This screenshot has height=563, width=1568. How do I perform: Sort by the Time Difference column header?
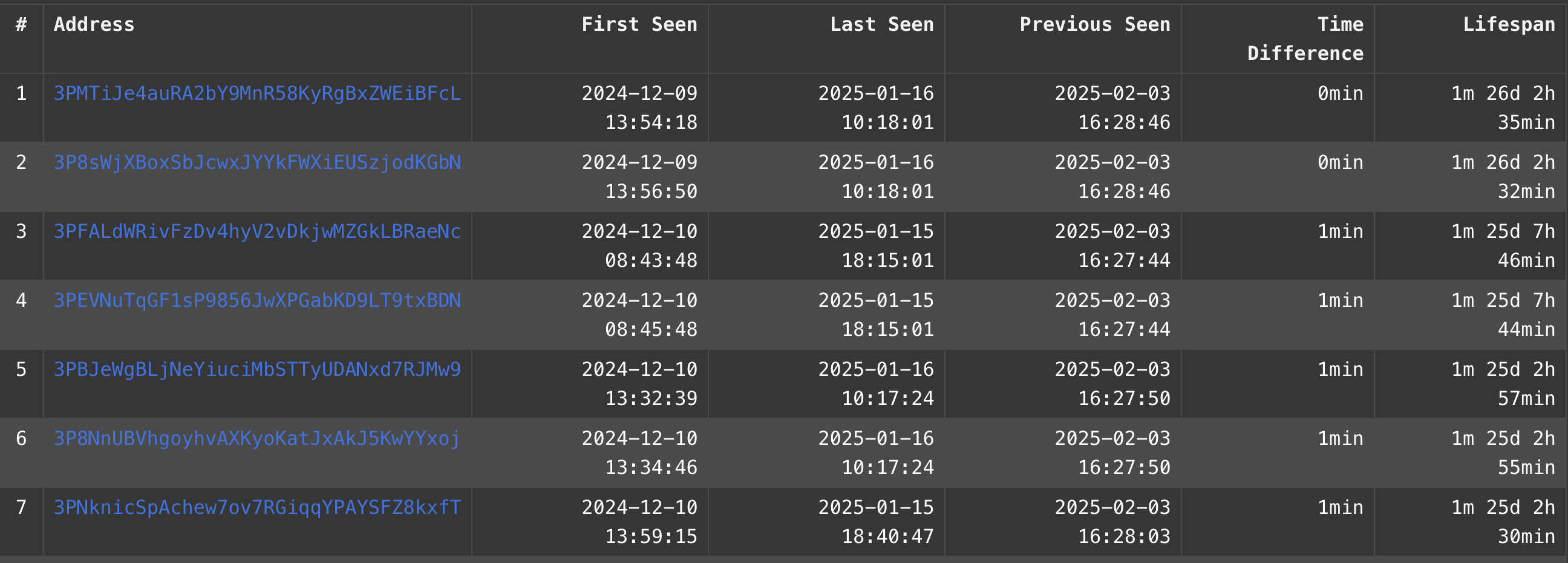[1305, 38]
